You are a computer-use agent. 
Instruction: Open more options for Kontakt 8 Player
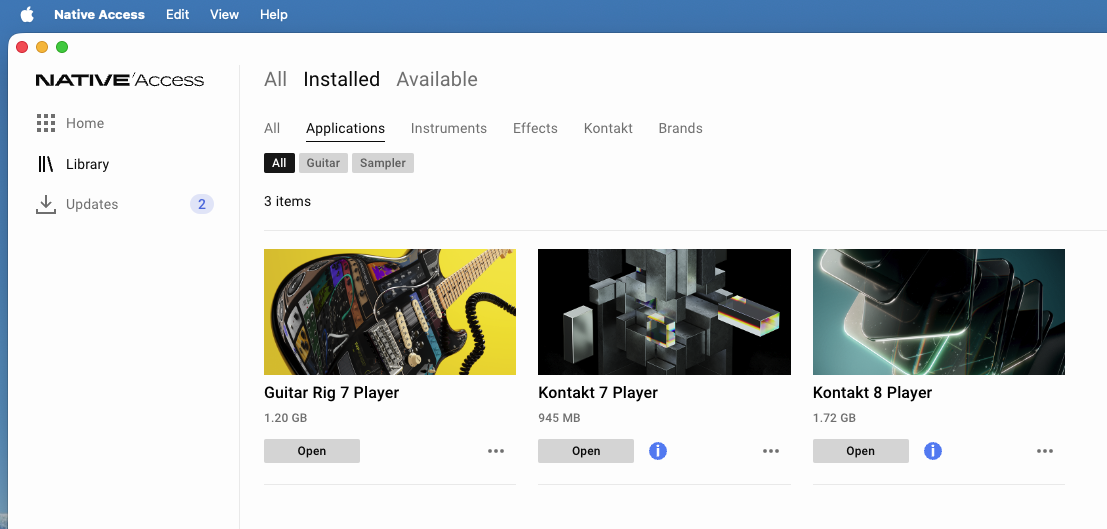(1045, 451)
